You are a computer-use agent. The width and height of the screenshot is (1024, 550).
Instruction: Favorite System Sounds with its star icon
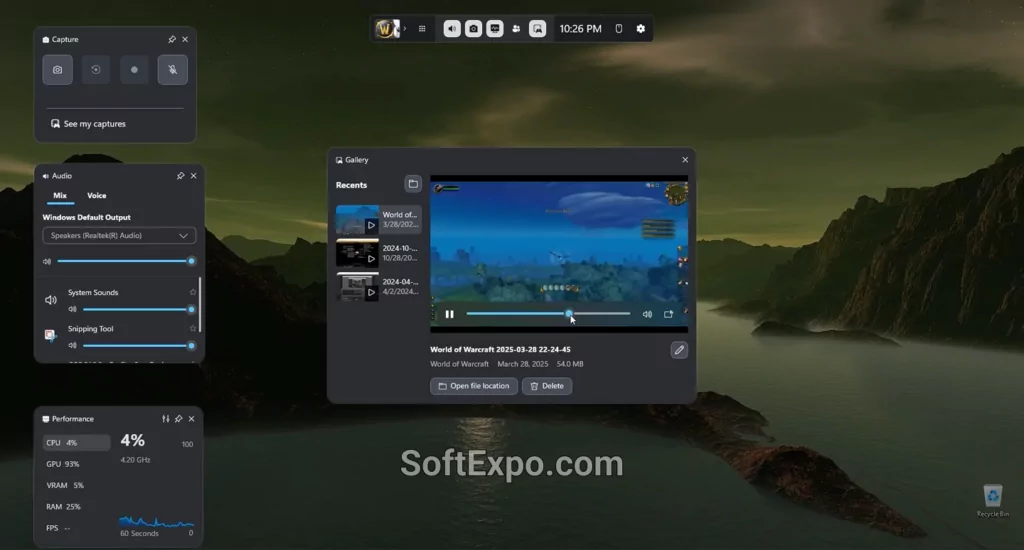click(x=193, y=292)
